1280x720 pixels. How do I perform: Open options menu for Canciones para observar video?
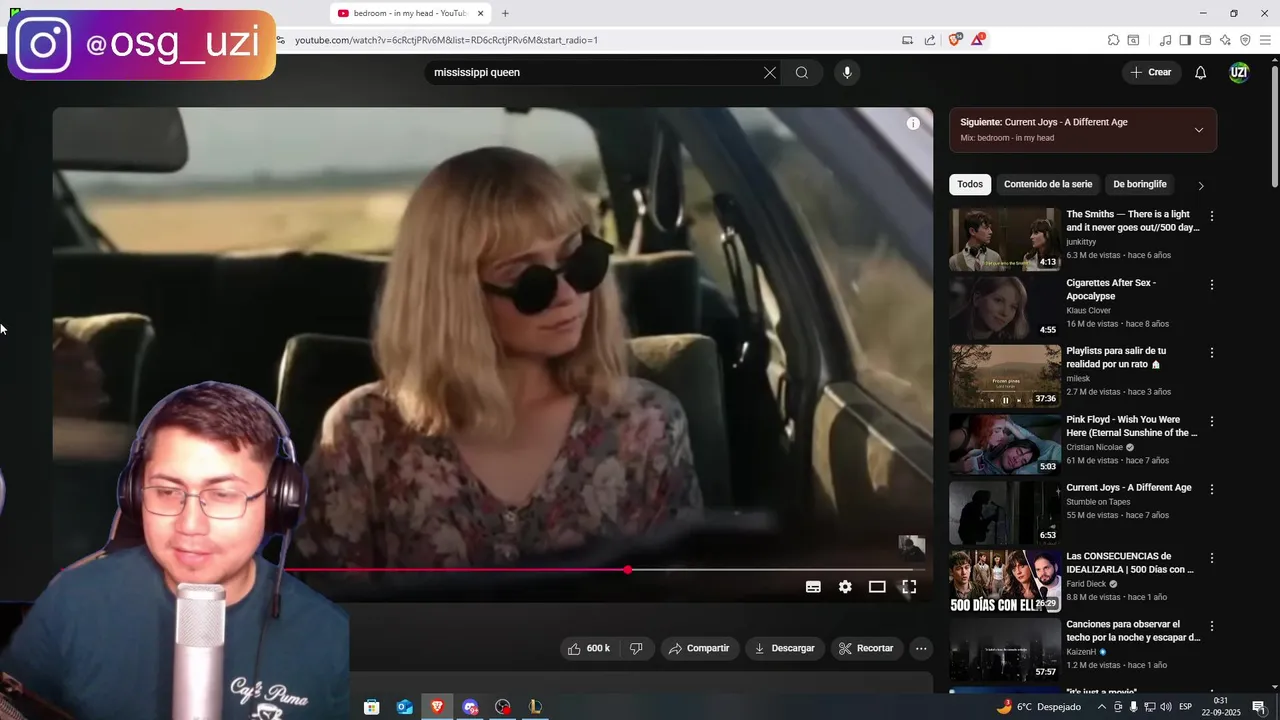(1212, 626)
